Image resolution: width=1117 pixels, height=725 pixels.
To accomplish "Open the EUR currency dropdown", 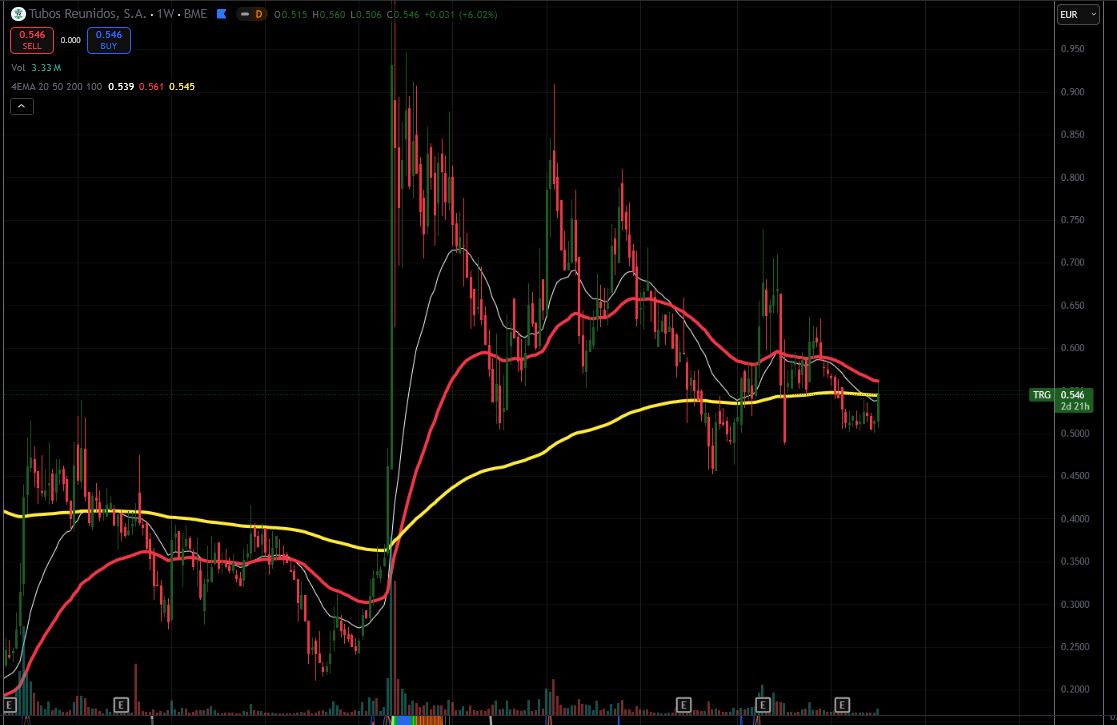I will (x=1078, y=14).
